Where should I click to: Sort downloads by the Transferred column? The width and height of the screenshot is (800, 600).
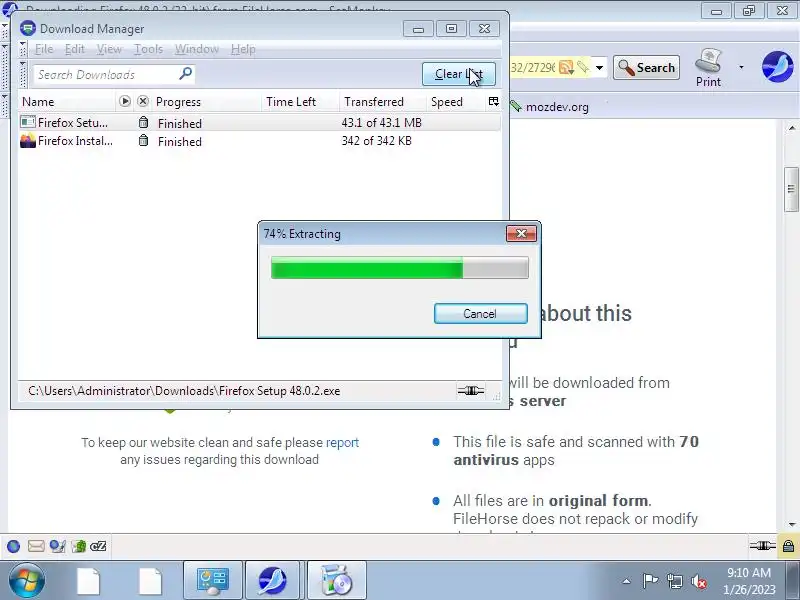point(383,102)
